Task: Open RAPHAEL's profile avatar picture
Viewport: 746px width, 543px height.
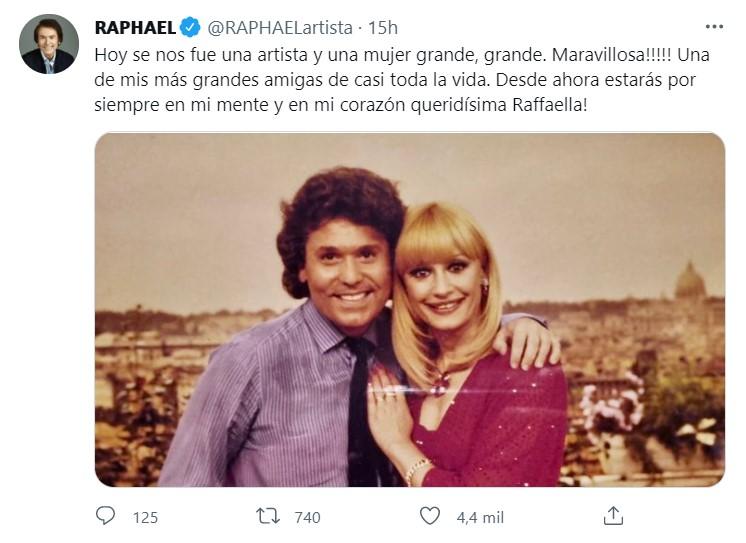Action: [x=49, y=44]
